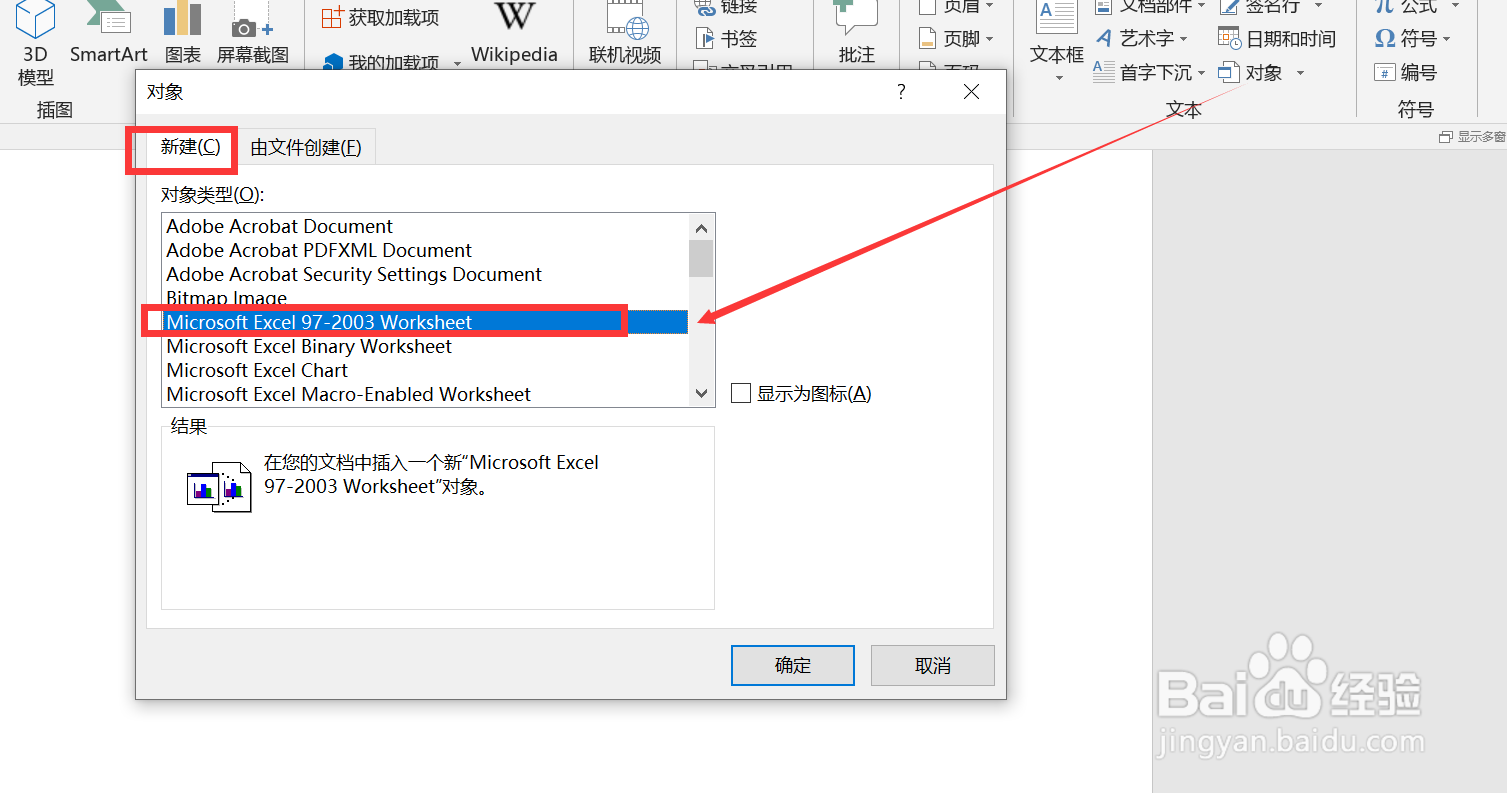Close the 对象 dialog
1507x793 pixels.
(x=971, y=92)
